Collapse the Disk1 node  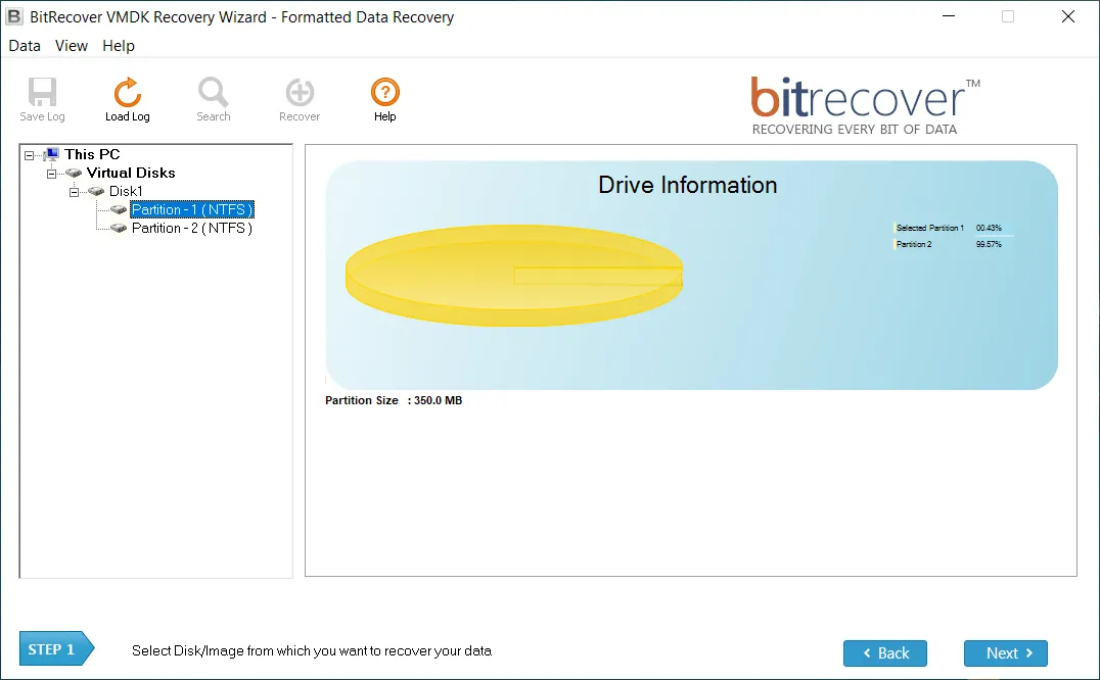click(73, 190)
